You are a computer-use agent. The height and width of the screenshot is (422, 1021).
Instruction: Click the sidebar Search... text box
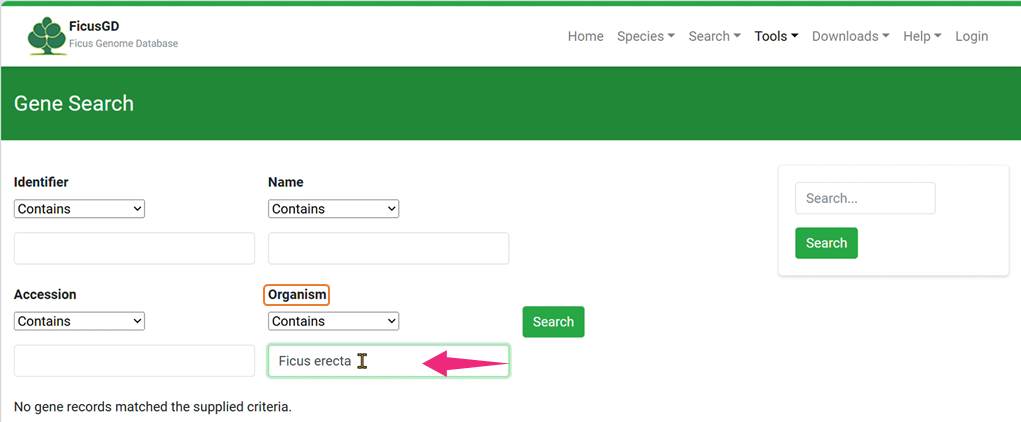[865, 198]
